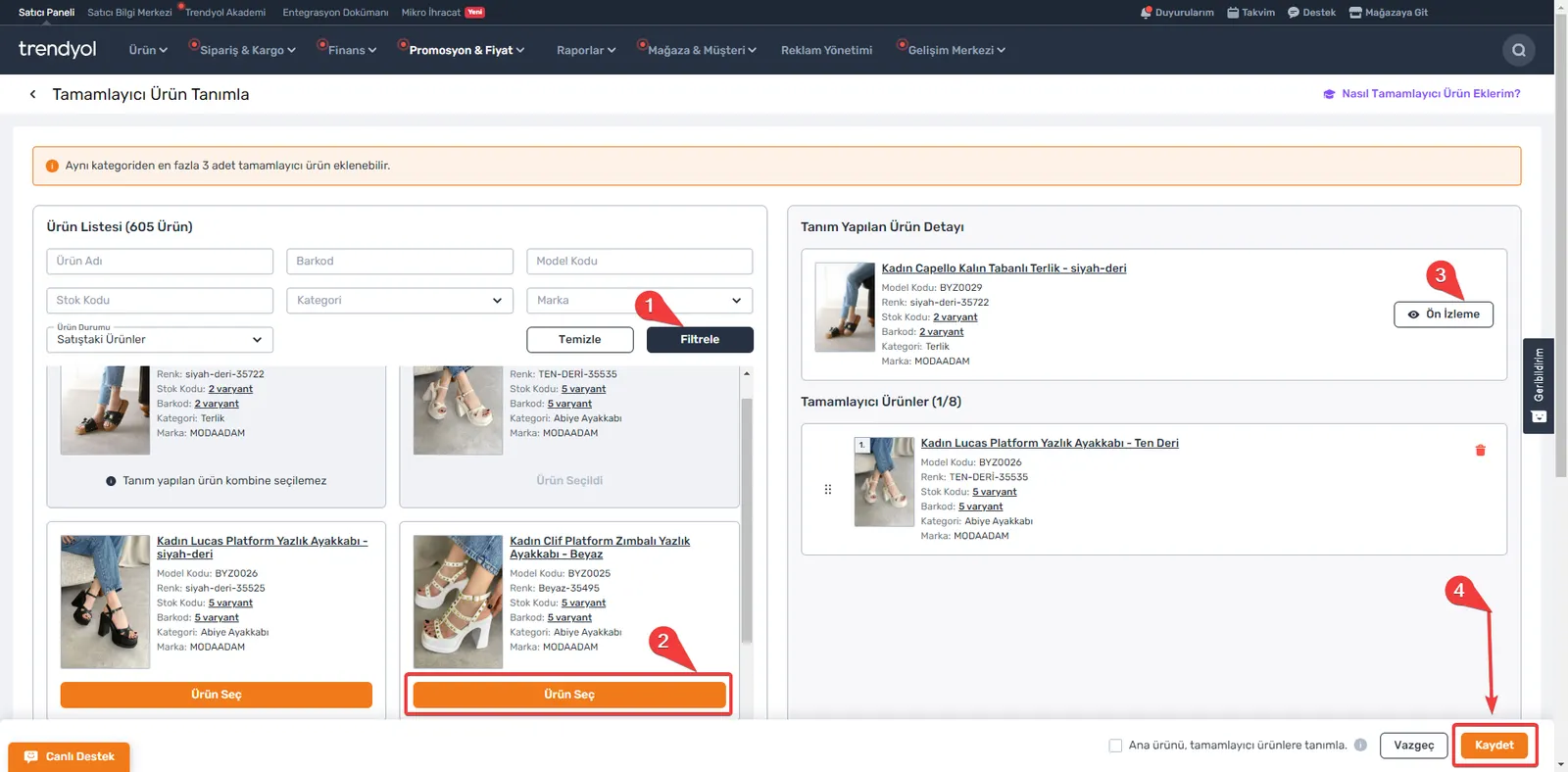1568x772 pixels.
Task: Click the Vazgeç button
Action: click(1414, 746)
